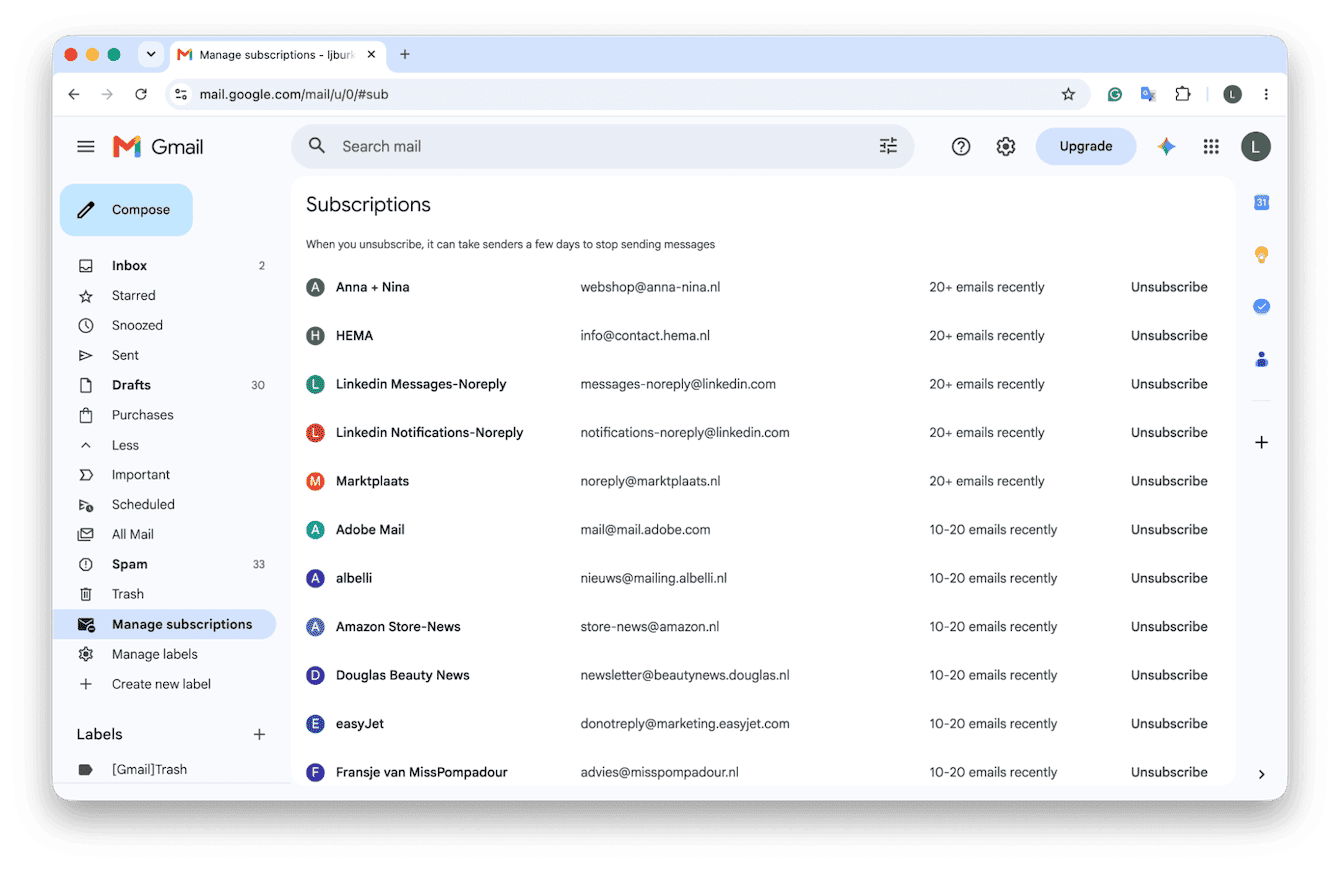1340x870 pixels.
Task: Open Google Calendar side panel icon
Action: [1262, 203]
